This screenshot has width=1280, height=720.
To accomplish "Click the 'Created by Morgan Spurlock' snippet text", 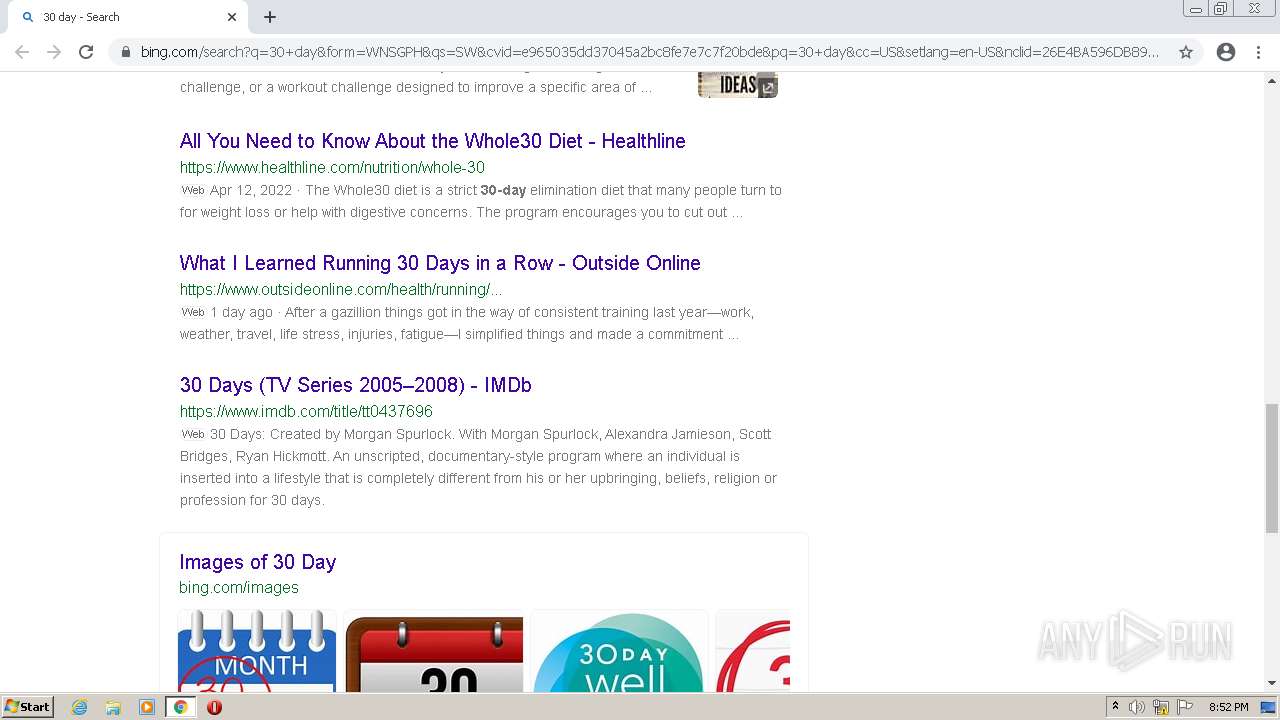I will (478, 467).
